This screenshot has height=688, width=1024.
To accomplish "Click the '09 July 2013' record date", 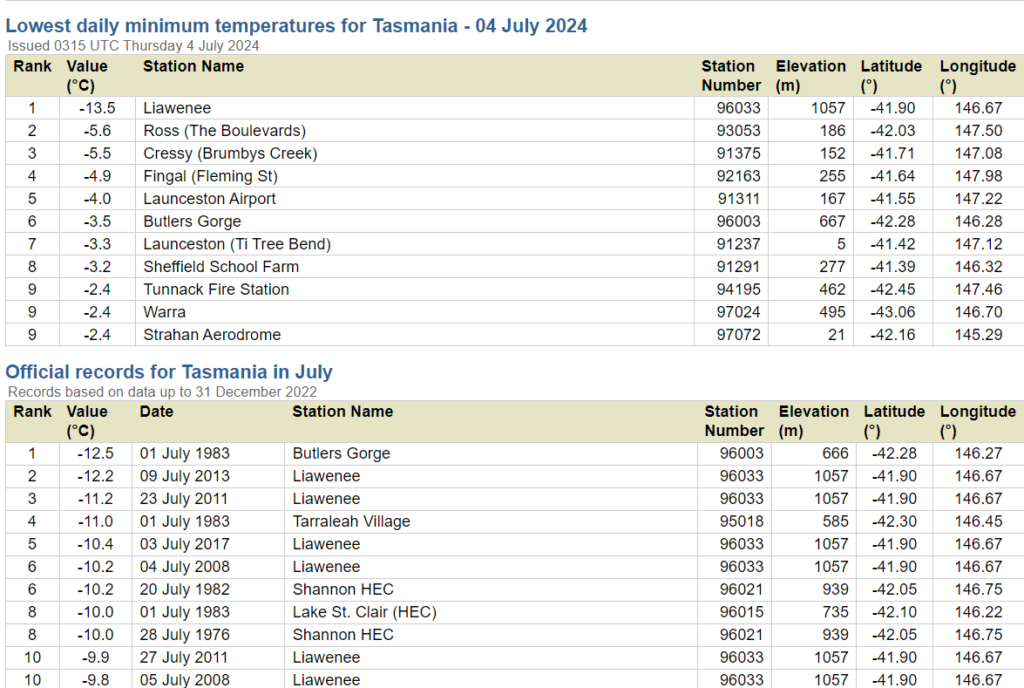I will tap(185, 476).
